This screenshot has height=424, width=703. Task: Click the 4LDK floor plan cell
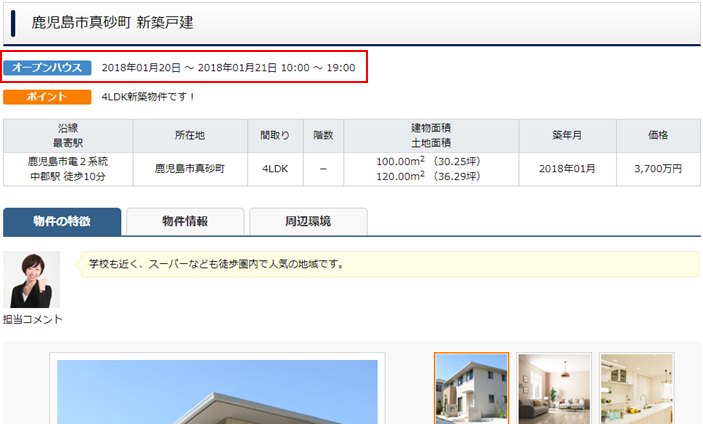pos(275,169)
